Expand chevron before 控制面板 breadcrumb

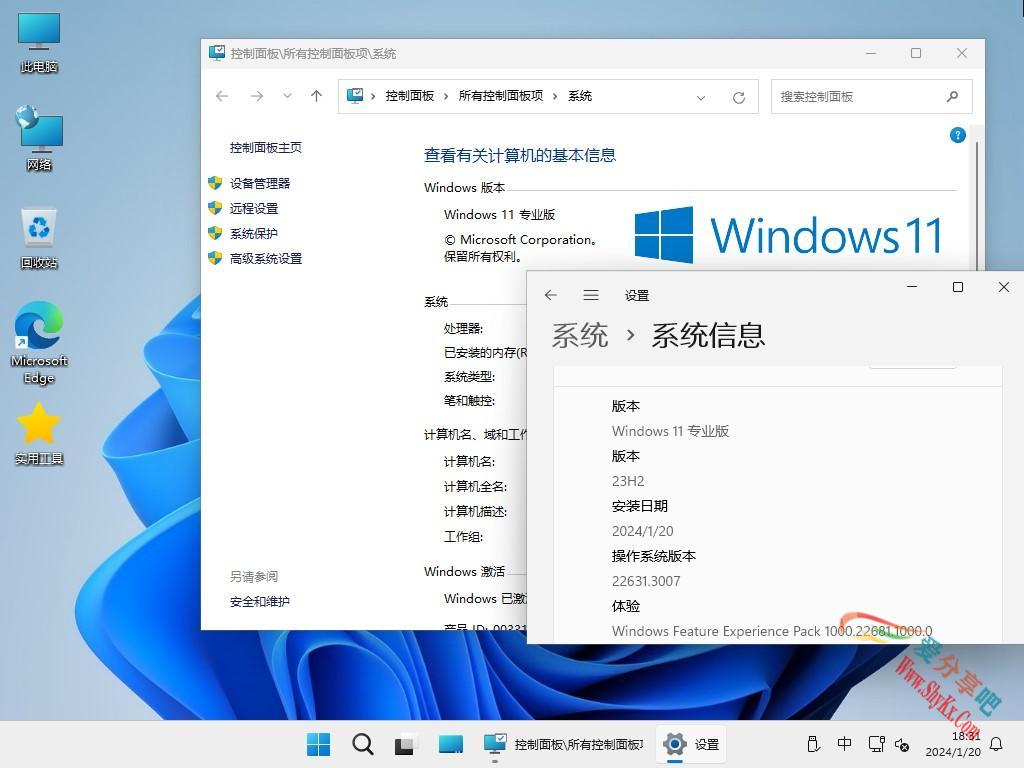(373, 97)
